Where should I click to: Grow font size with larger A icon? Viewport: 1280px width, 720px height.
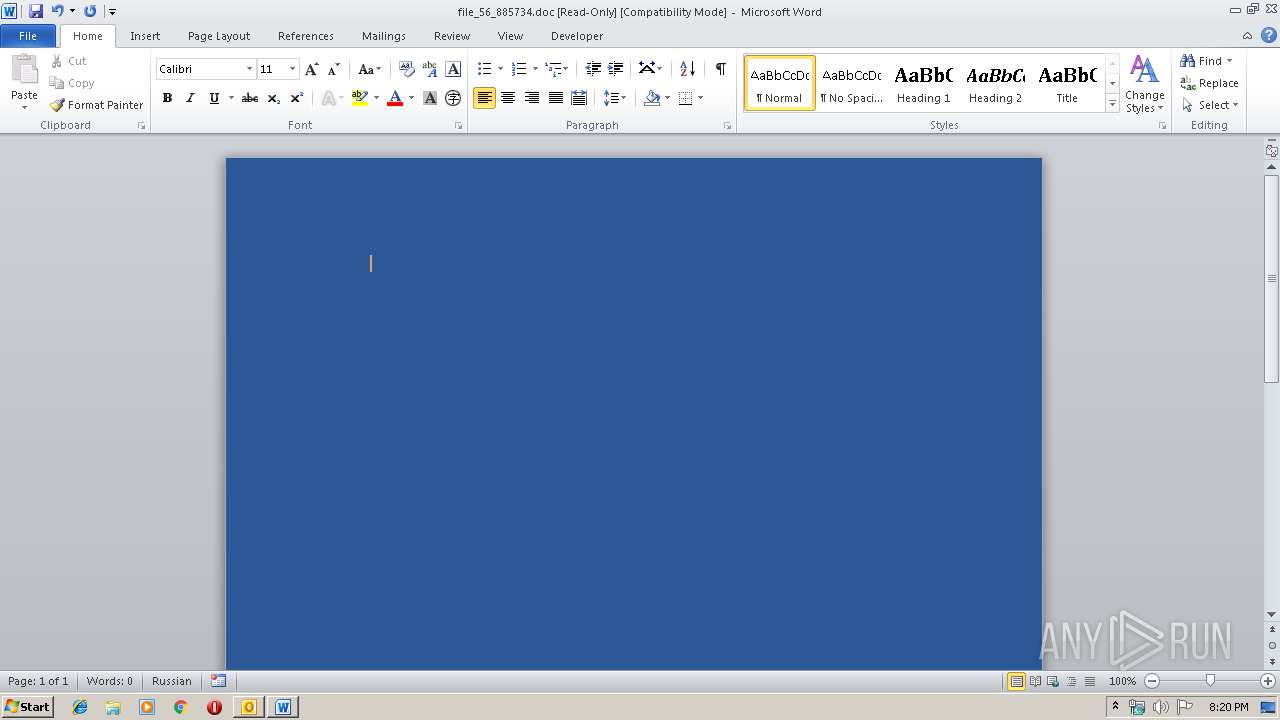click(x=312, y=69)
